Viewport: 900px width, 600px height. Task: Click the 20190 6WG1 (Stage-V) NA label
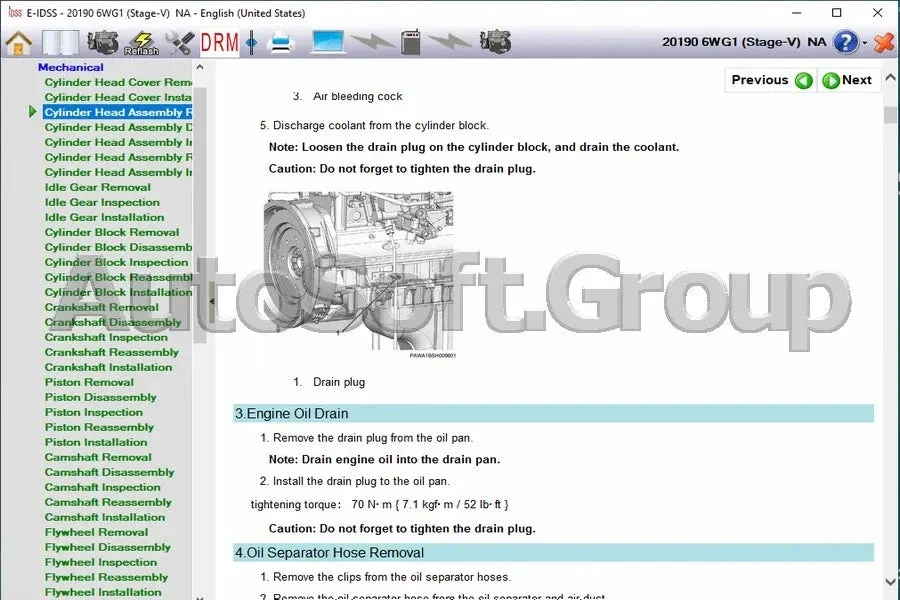[744, 42]
